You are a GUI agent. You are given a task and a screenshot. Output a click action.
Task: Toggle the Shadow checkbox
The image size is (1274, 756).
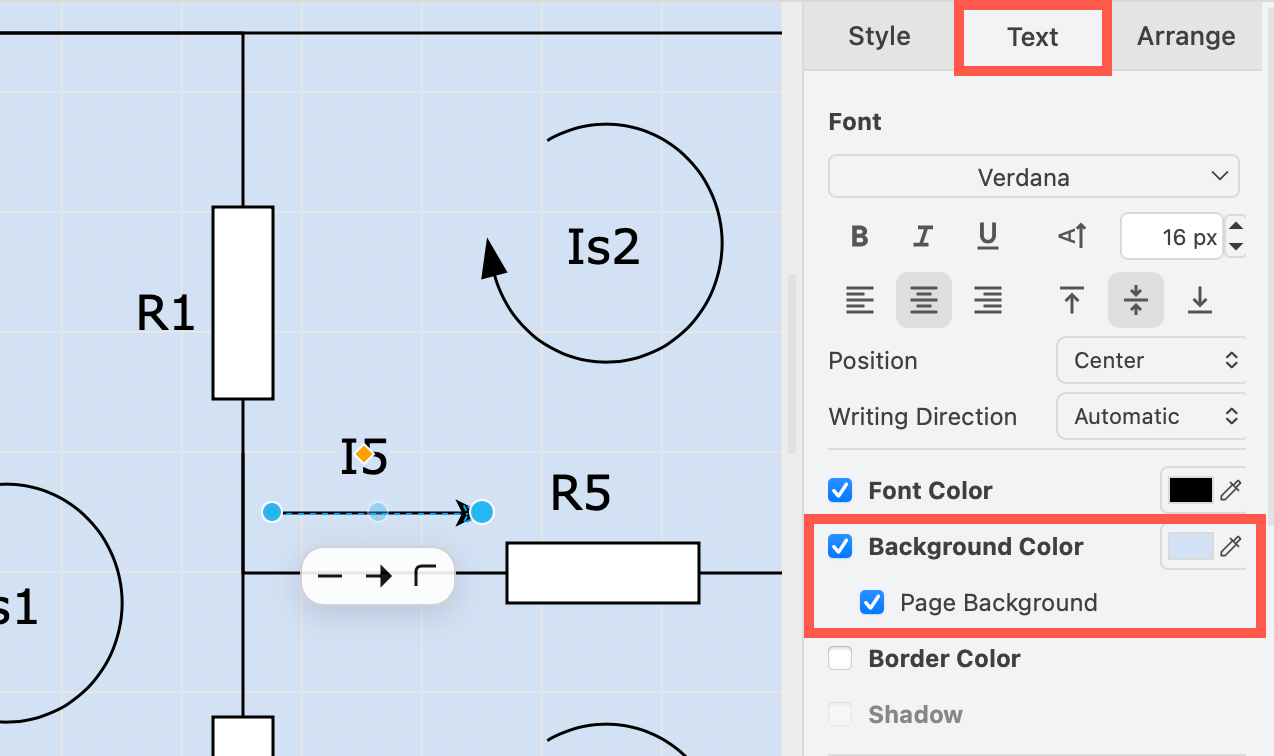(841, 714)
